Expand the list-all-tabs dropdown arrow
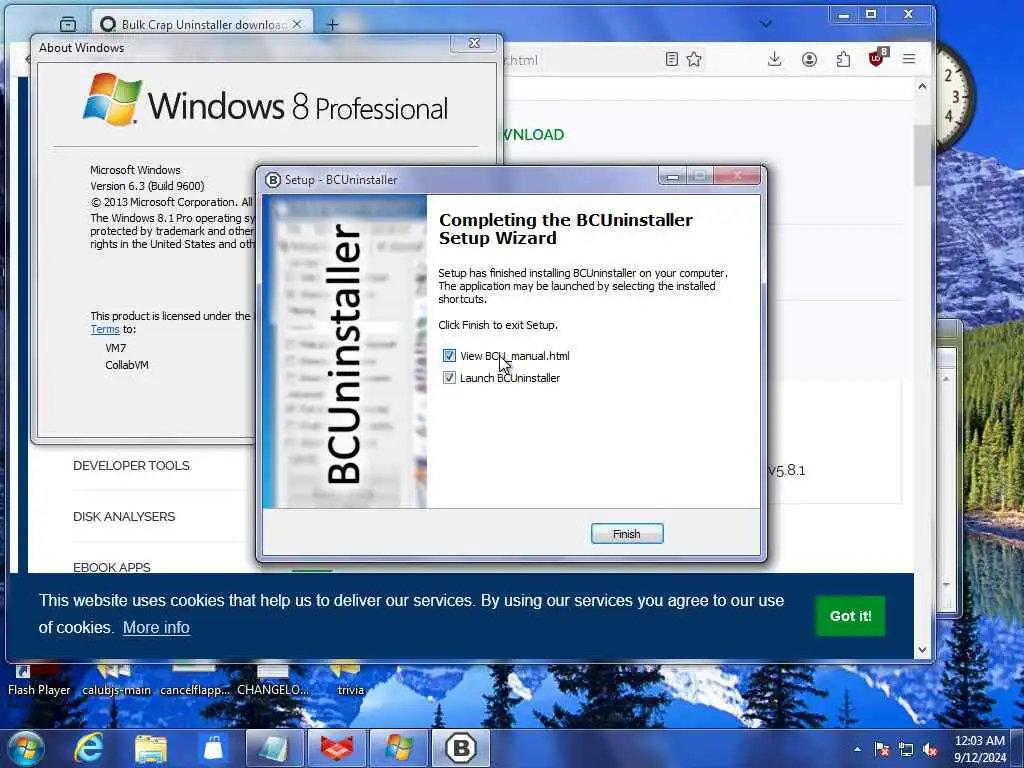The image size is (1024, 768). click(x=766, y=24)
